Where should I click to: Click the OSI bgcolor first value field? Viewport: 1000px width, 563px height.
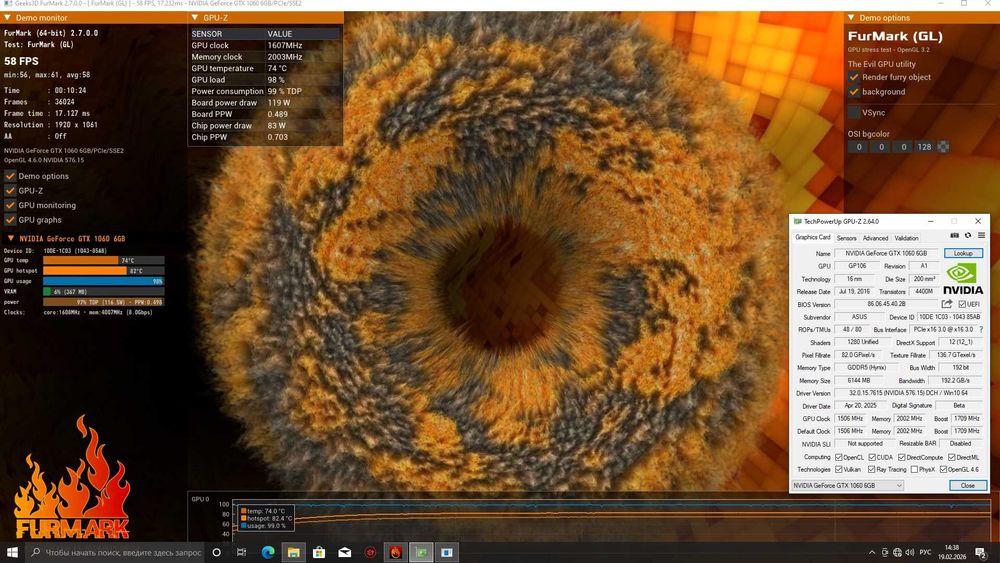pos(859,147)
